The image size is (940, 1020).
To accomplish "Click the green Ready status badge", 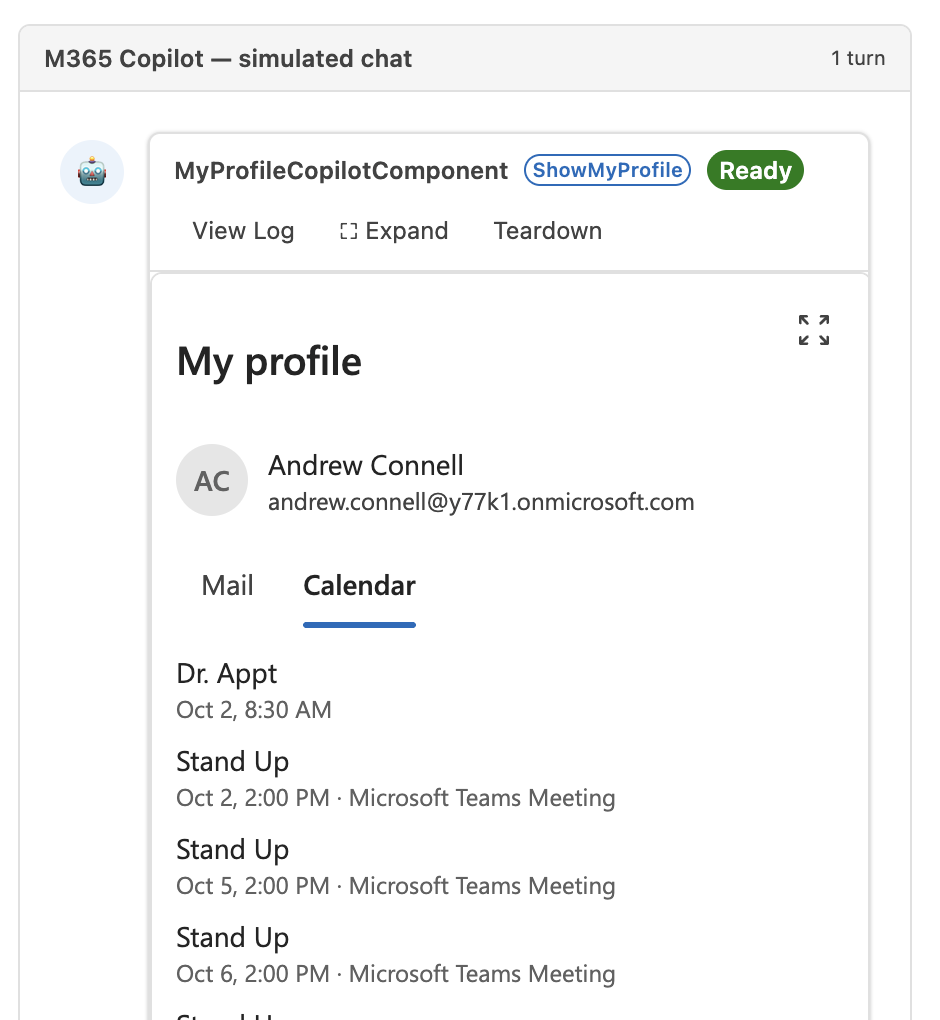I will 755,170.
